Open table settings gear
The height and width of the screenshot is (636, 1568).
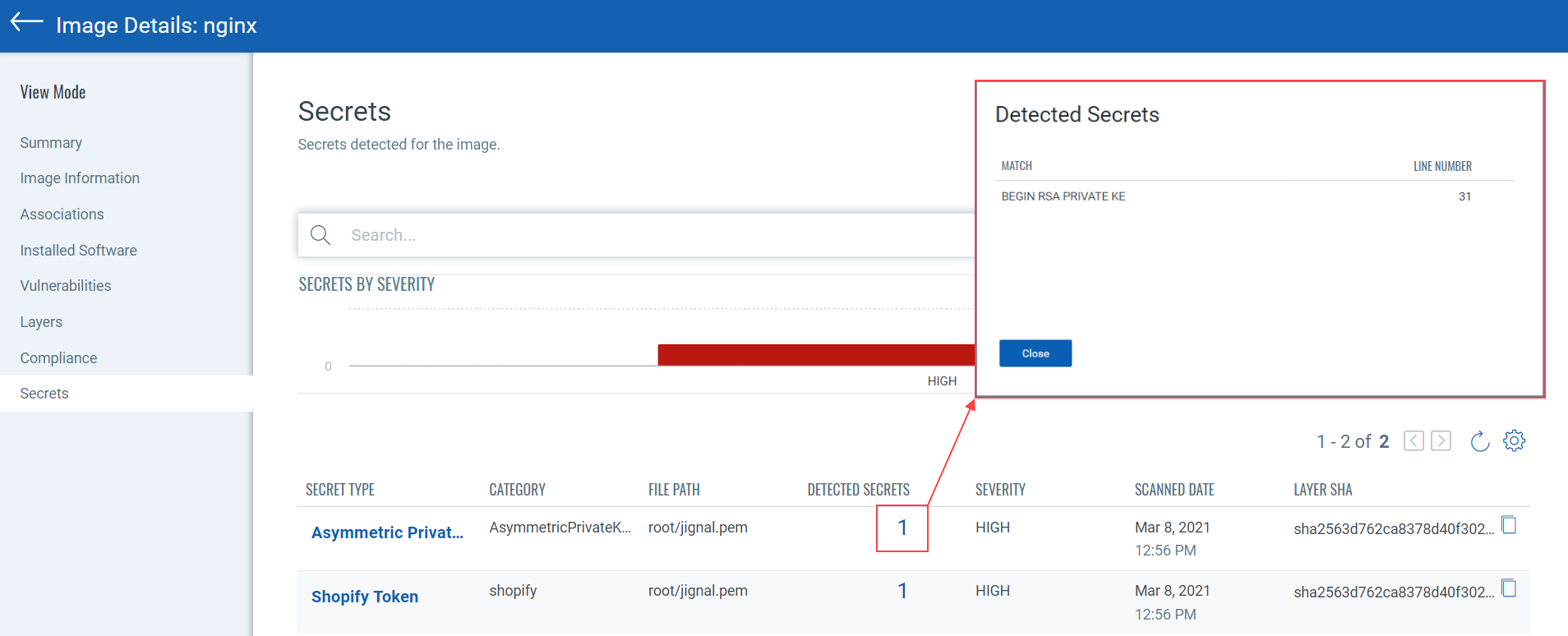[1514, 441]
